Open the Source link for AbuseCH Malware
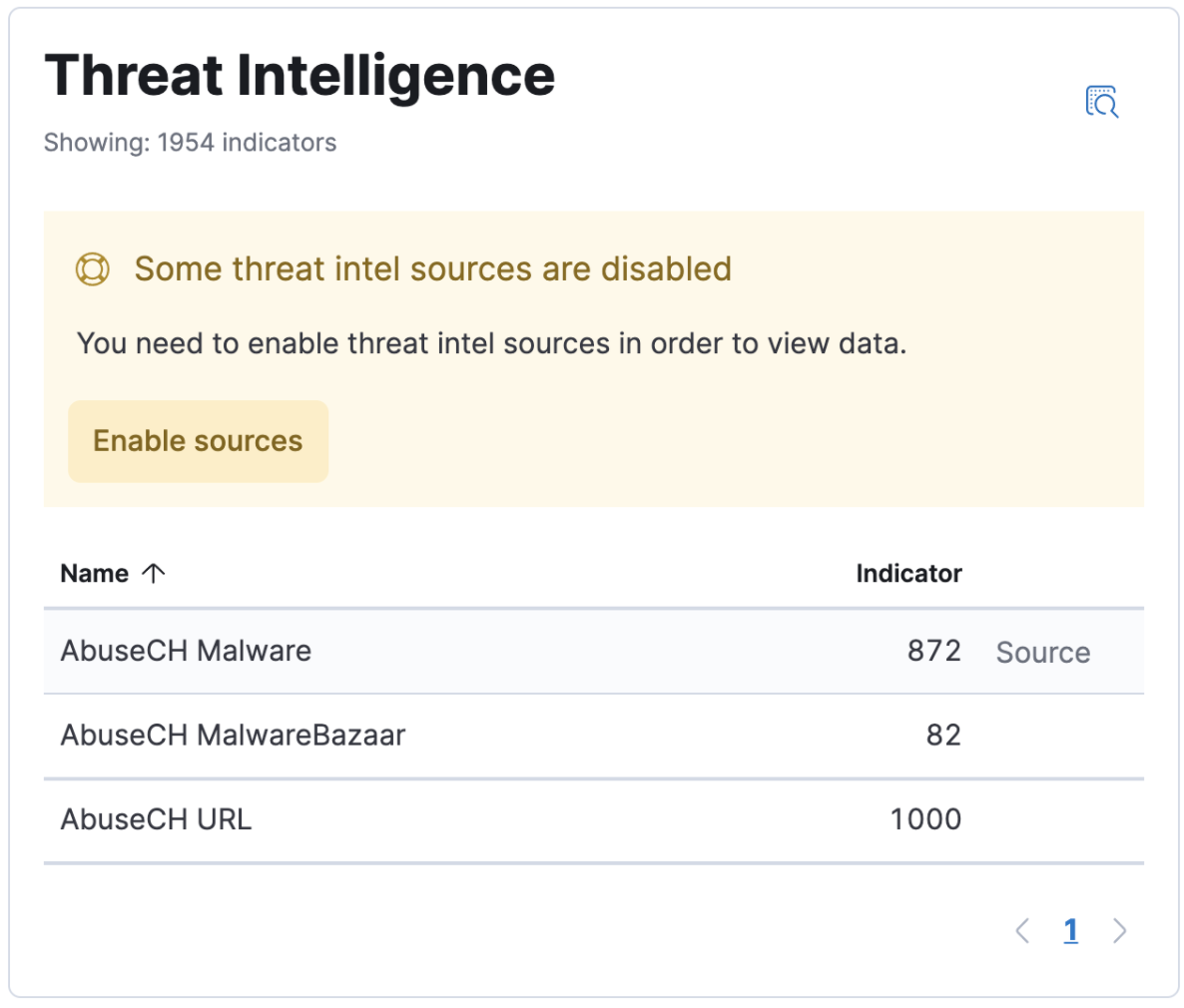 [x=1042, y=652]
